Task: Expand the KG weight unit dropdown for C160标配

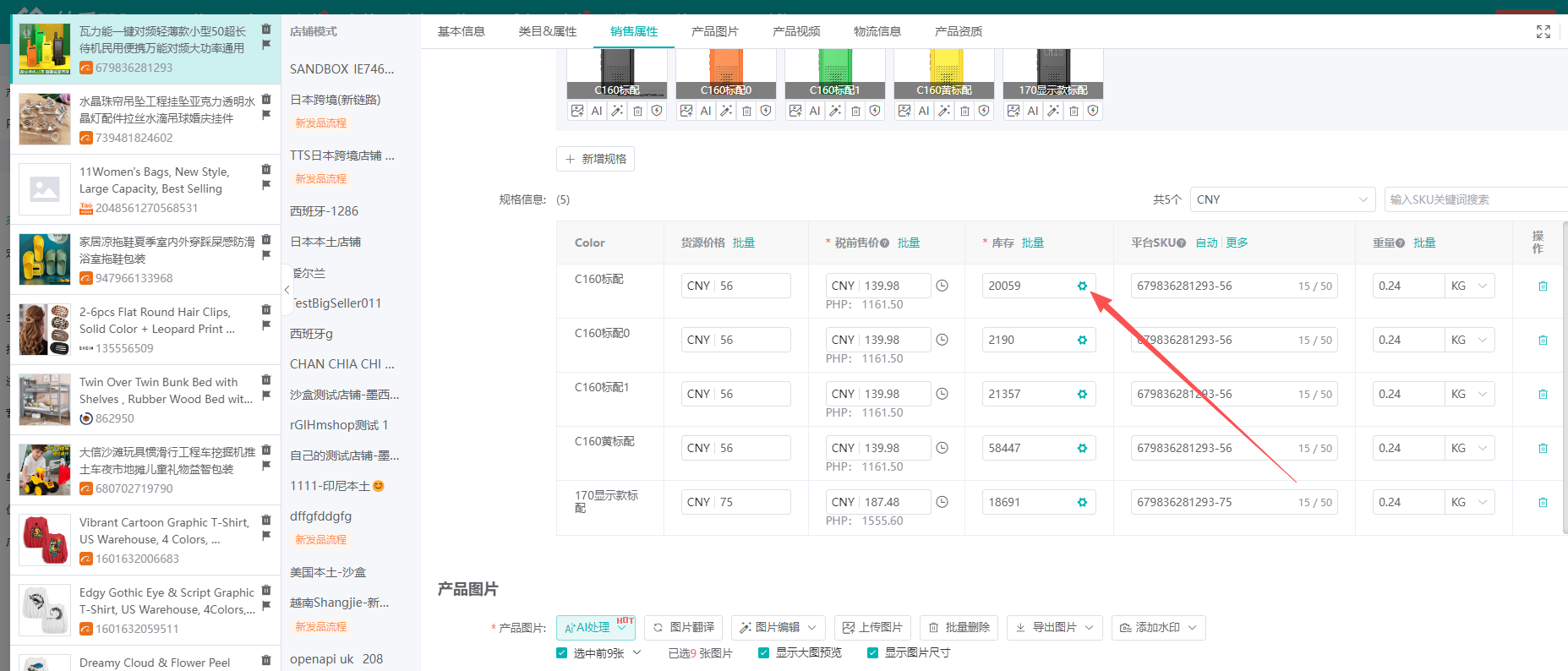Action: tap(1468, 286)
